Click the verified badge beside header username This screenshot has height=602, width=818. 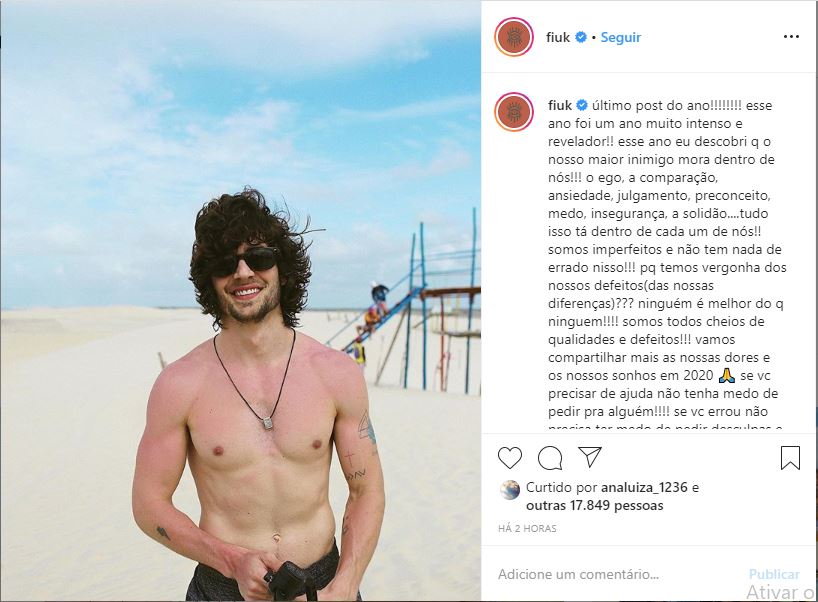(581, 38)
